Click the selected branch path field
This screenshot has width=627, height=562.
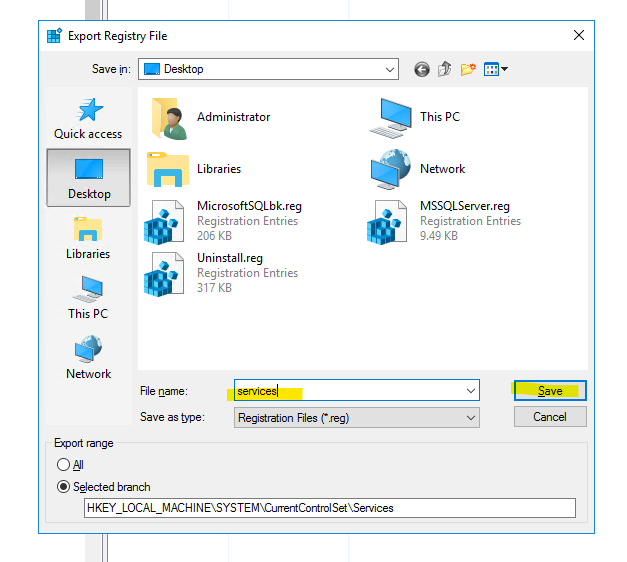pyautogui.click(x=330, y=508)
